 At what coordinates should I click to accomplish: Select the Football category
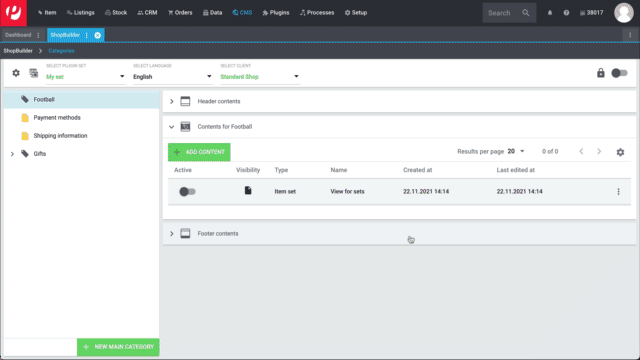pos(81,100)
